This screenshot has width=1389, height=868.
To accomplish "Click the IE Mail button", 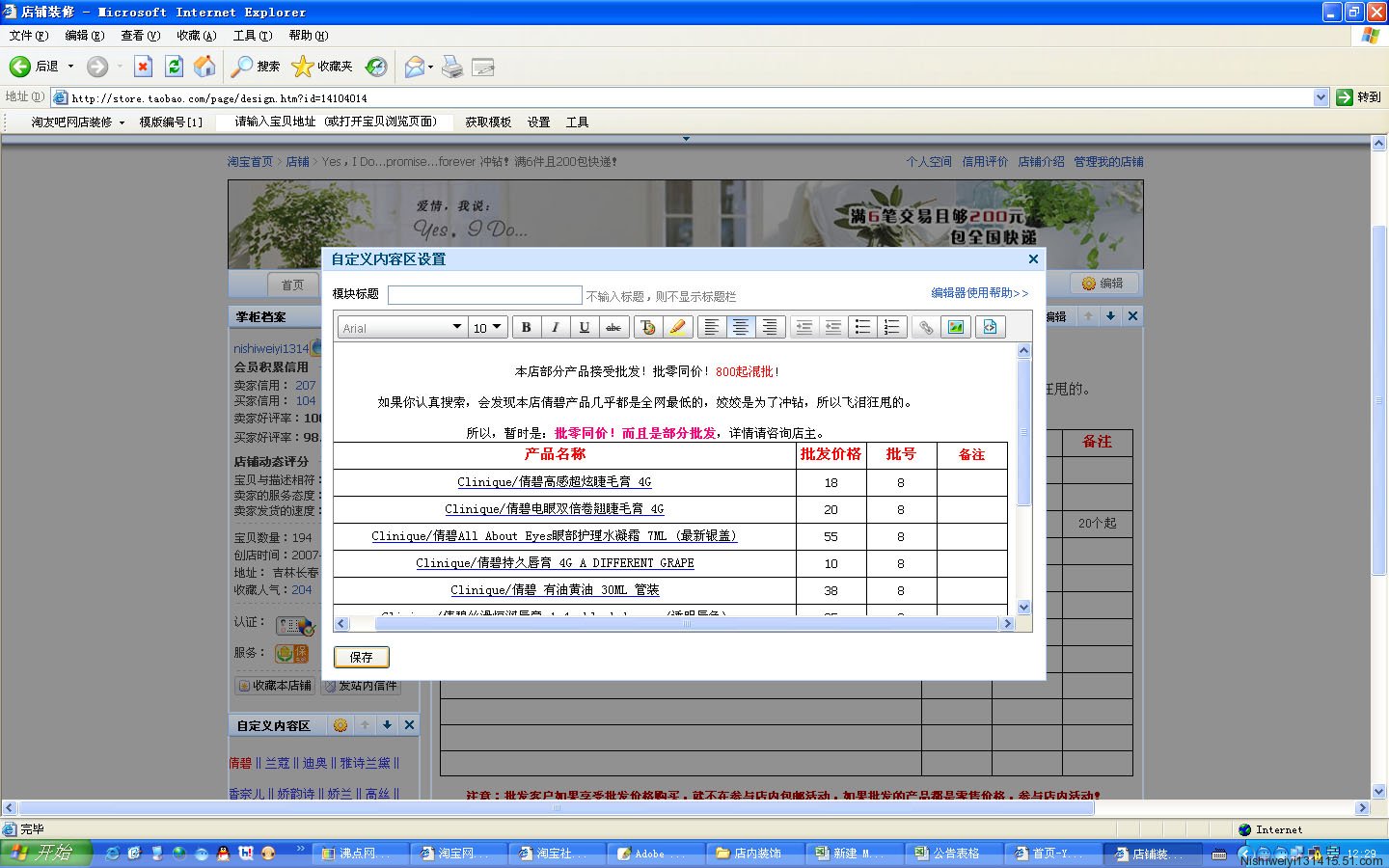I will pyautogui.click(x=415, y=66).
